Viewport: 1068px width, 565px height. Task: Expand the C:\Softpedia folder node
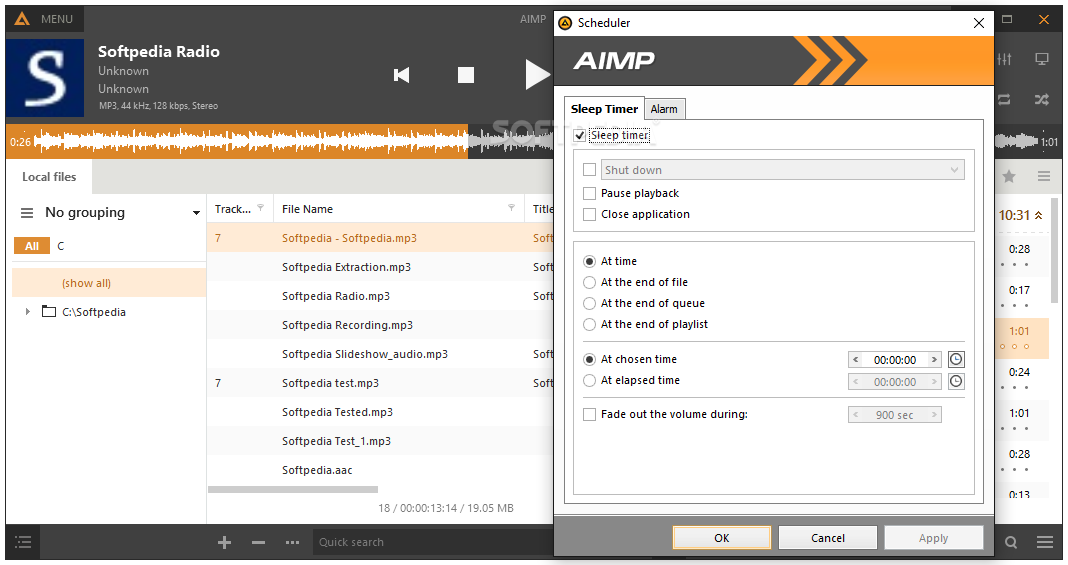click(28, 312)
